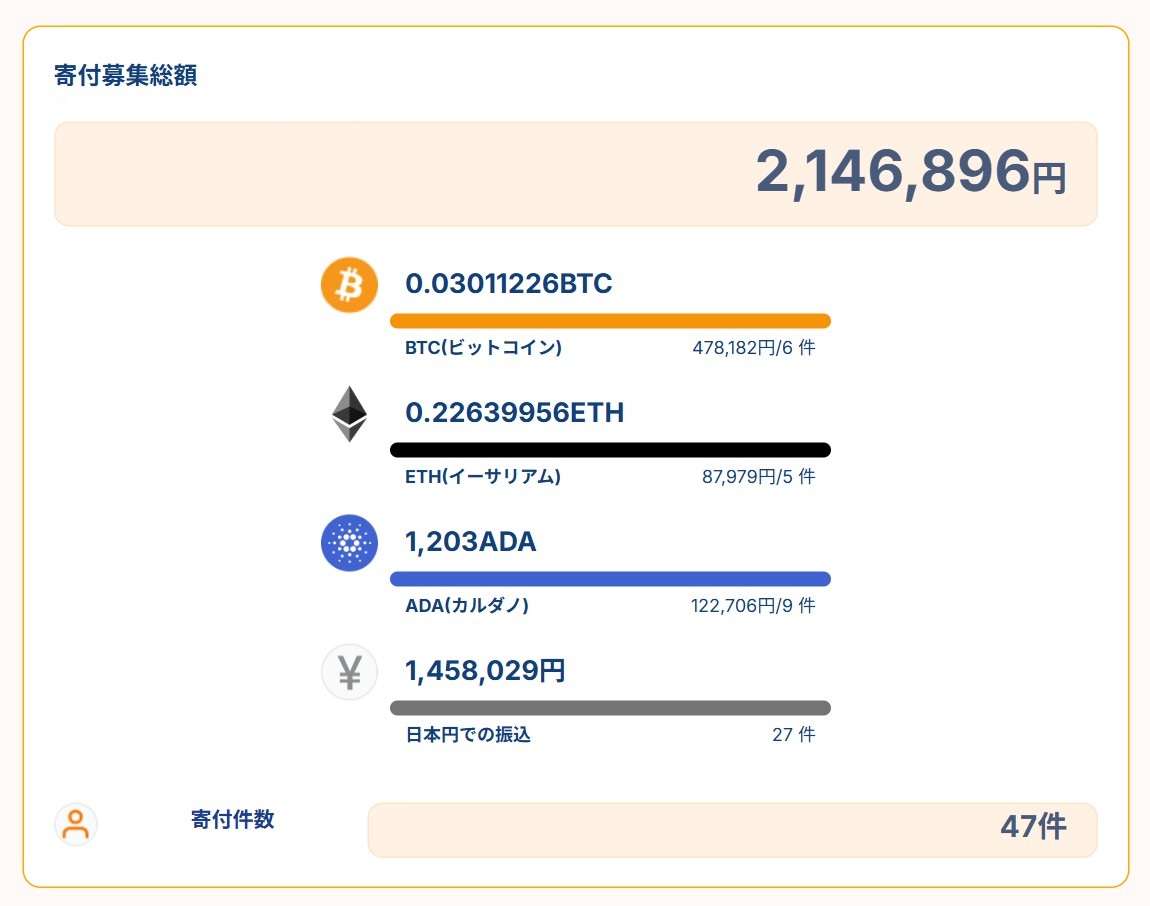
Task: Click the 47件 donation count box
Action: [732, 830]
